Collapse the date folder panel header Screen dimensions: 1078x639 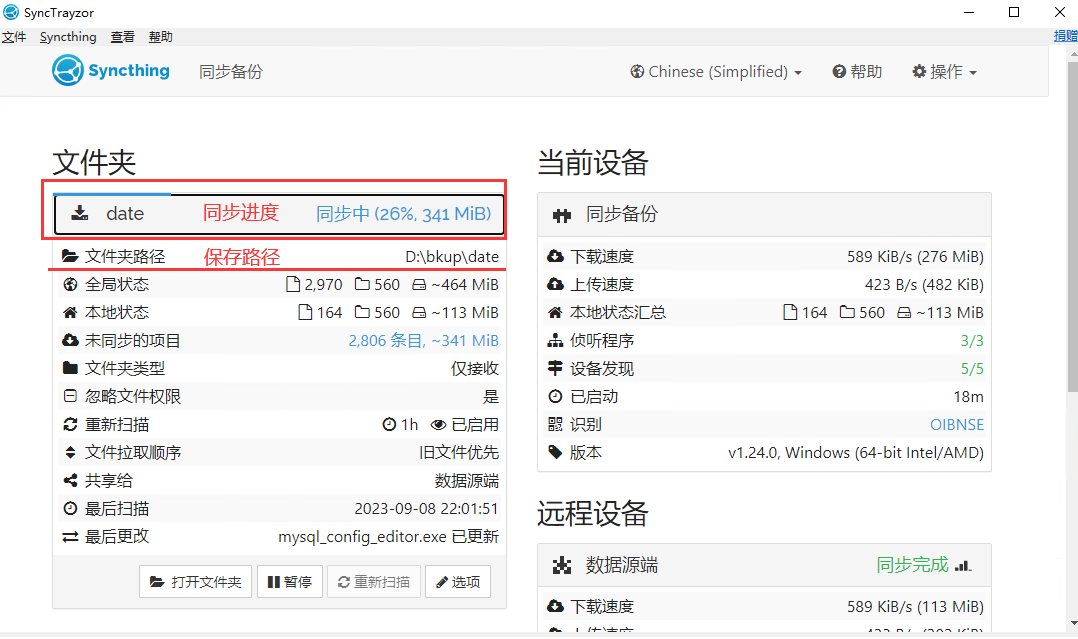pos(279,214)
